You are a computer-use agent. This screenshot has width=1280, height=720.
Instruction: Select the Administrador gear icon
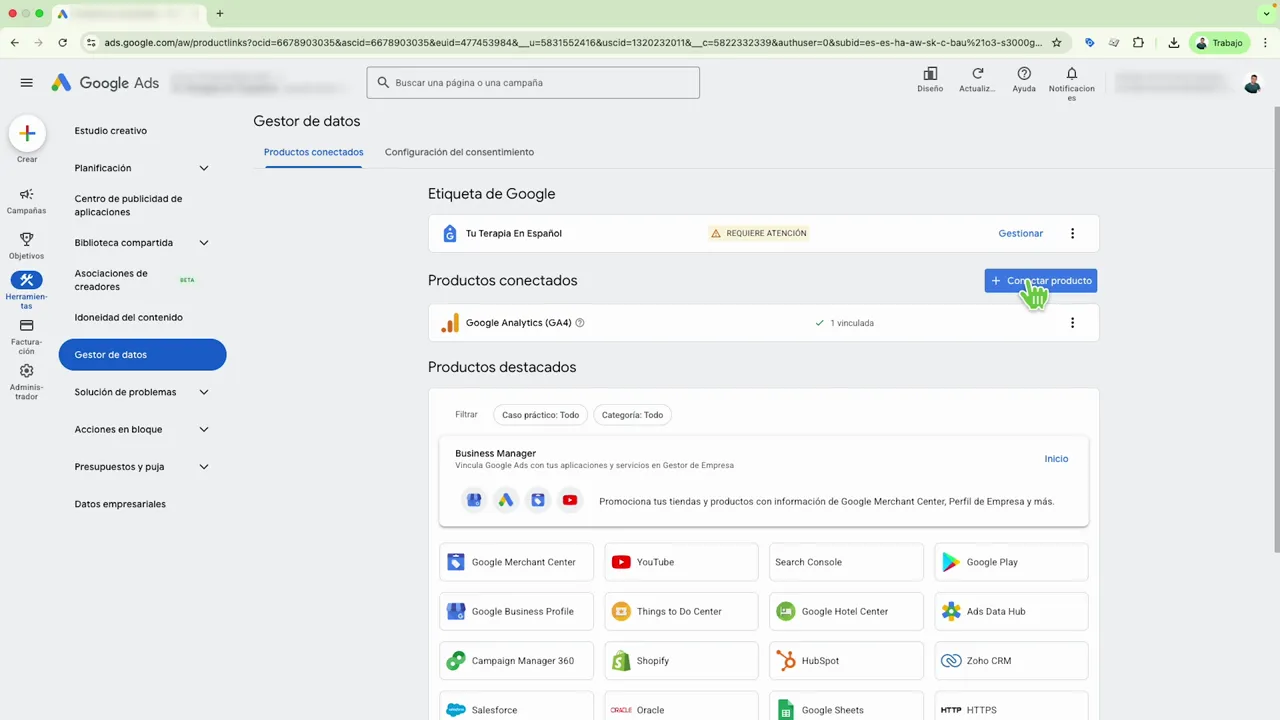click(x=26, y=370)
